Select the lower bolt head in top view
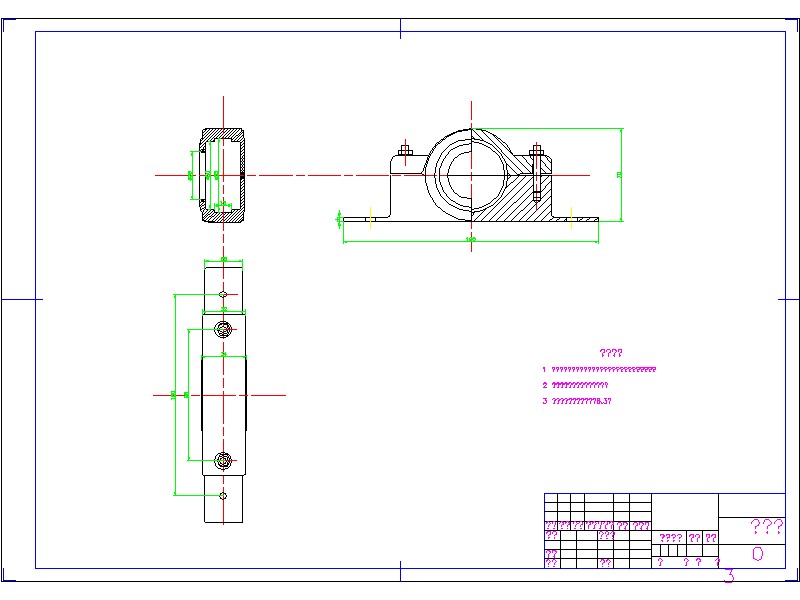The width and height of the screenshot is (800, 600). (223, 461)
